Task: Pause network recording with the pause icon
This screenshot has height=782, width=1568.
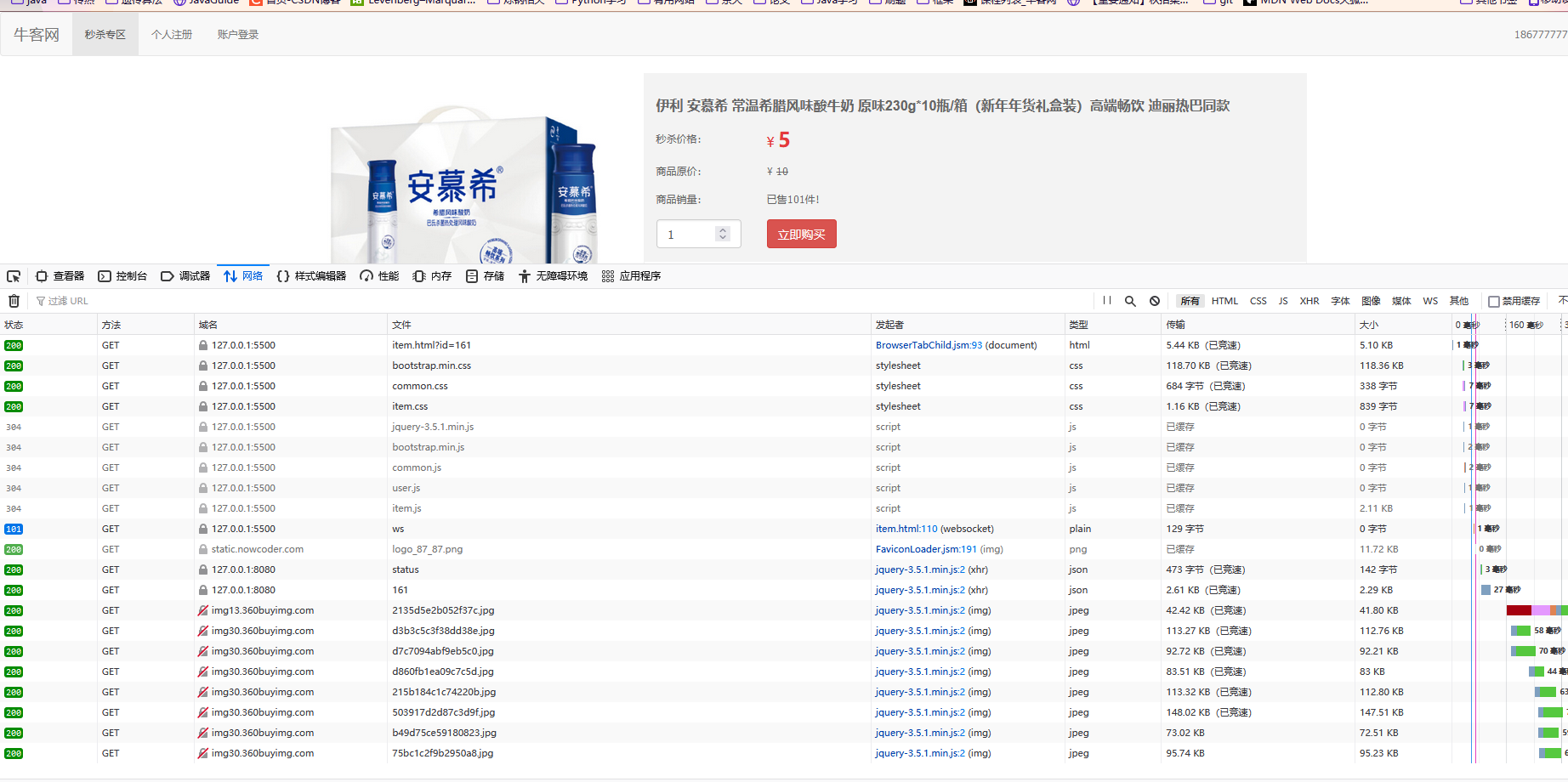Action: click(x=1106, y=301)
